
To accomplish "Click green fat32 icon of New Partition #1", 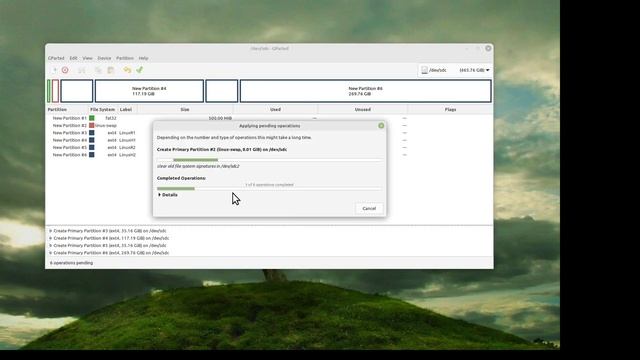I will 92,118.
